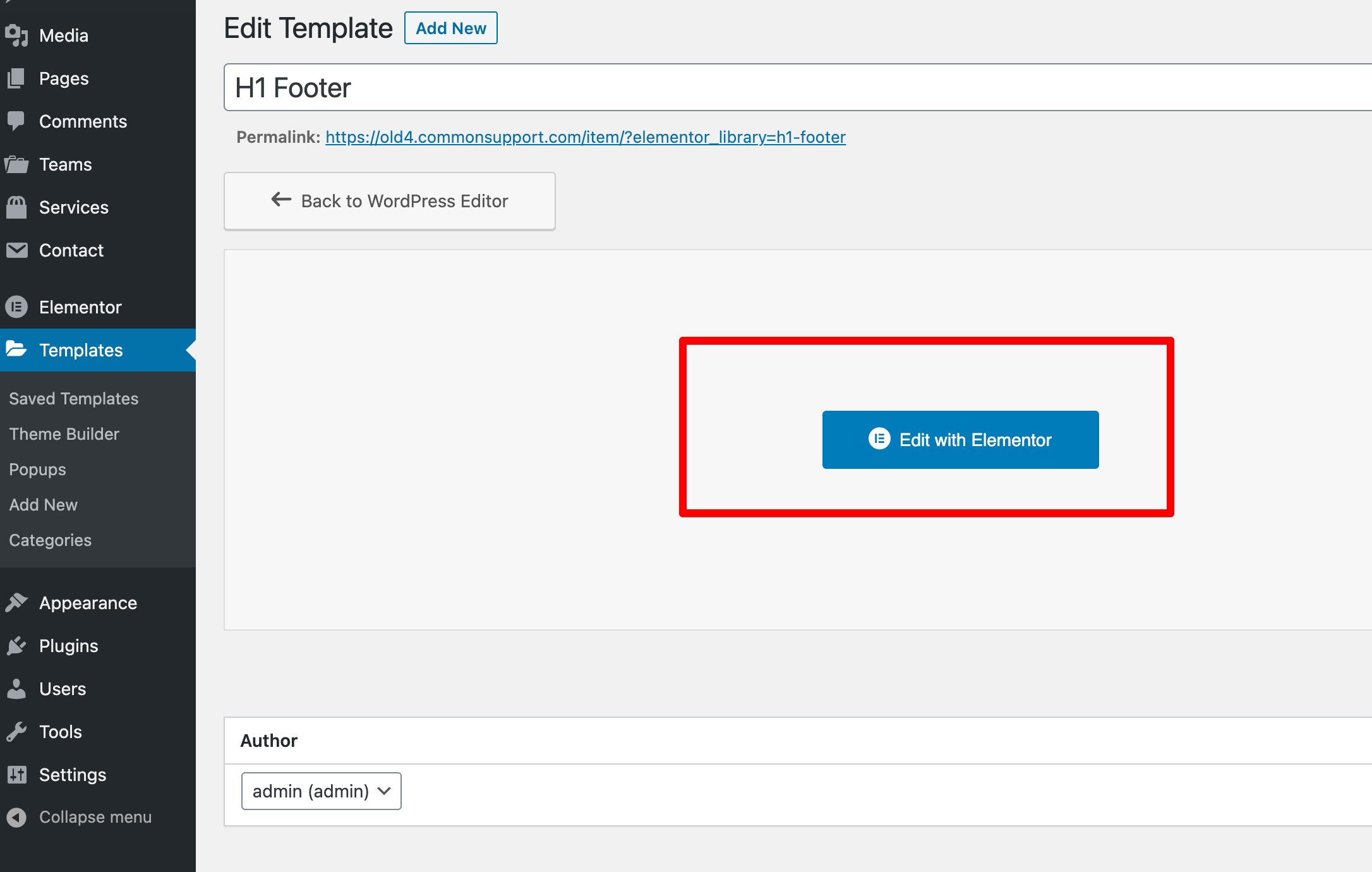Screen dimensions: 1372x872
Task: Click the Elementor logo icon in sidebar
Action: (17, 307)
